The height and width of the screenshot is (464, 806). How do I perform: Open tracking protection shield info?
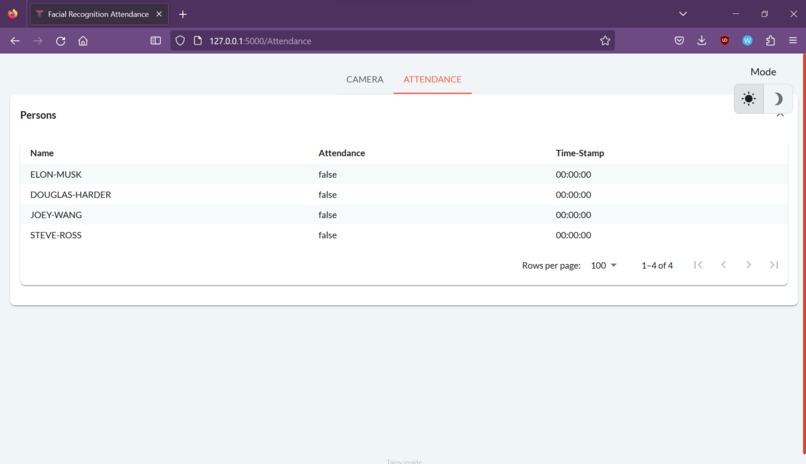pyautogui.click(x=180, y=41)
